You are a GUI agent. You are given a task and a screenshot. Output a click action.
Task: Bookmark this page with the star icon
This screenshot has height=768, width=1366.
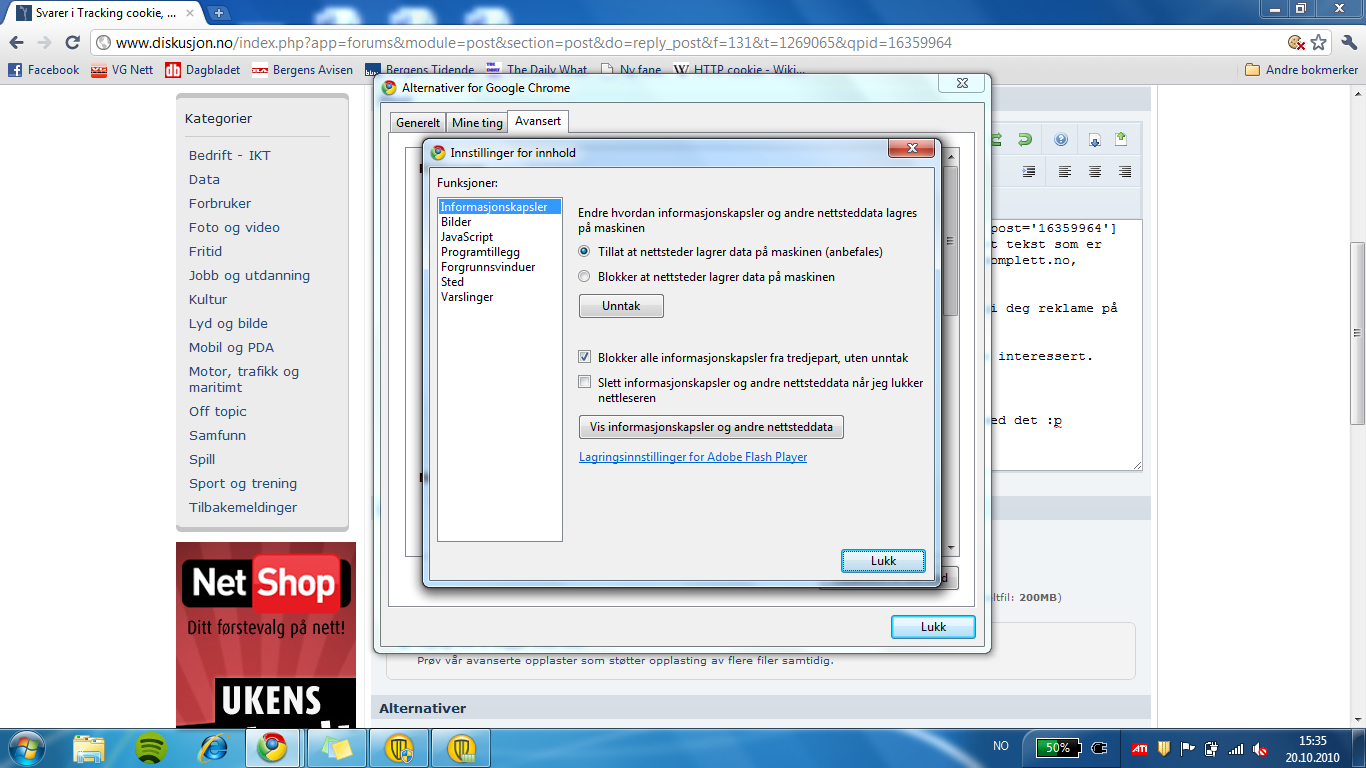tap(1319, 43)
